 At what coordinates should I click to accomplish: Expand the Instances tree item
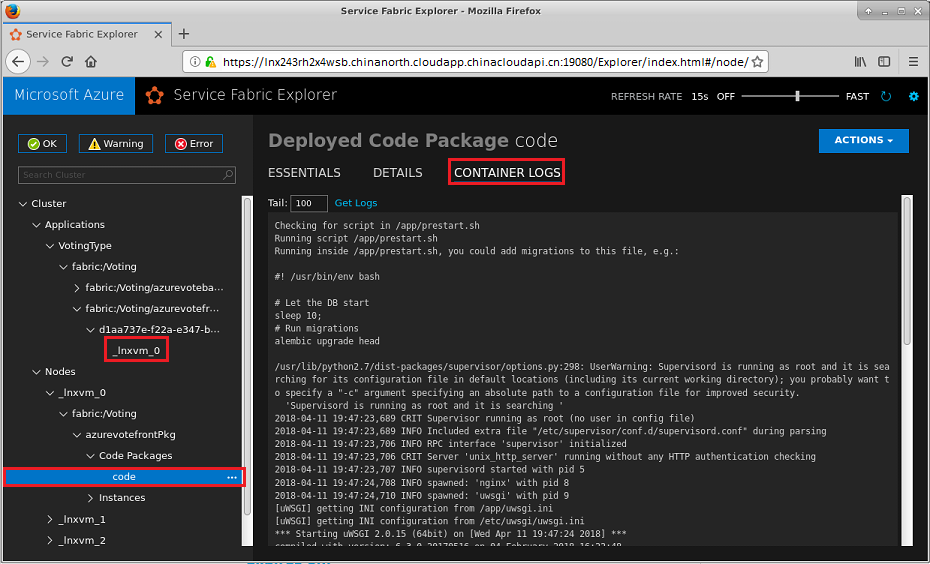pos(91,498)
